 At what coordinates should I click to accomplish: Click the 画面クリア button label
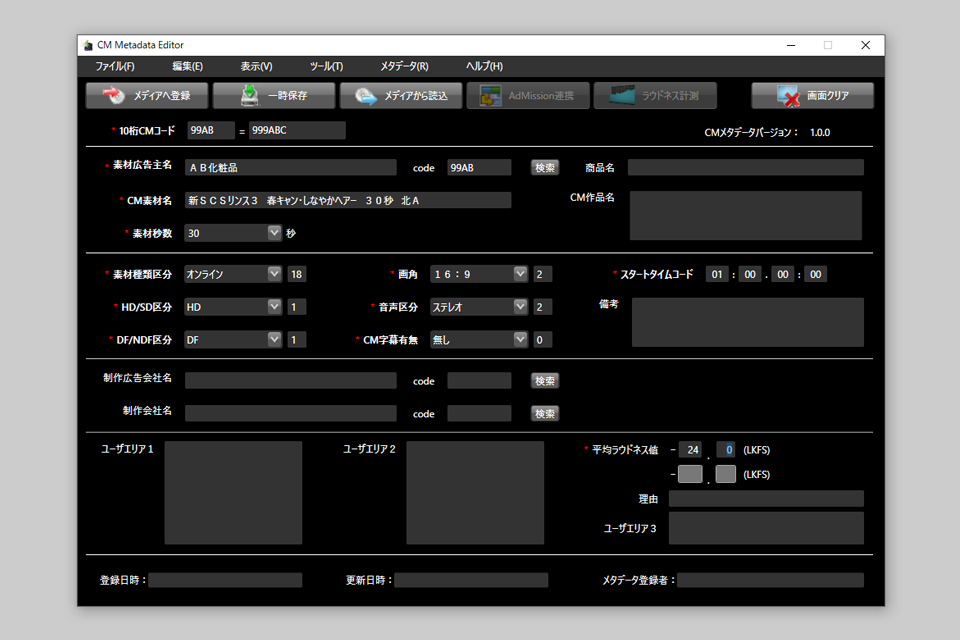click(827, 96)
